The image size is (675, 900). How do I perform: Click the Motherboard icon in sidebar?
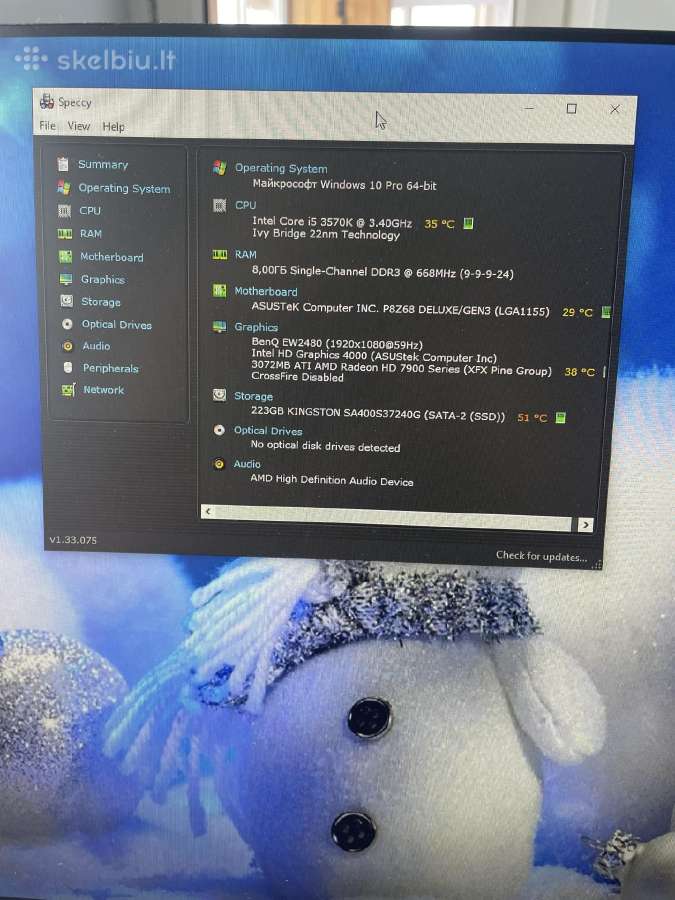pos(65,257)
